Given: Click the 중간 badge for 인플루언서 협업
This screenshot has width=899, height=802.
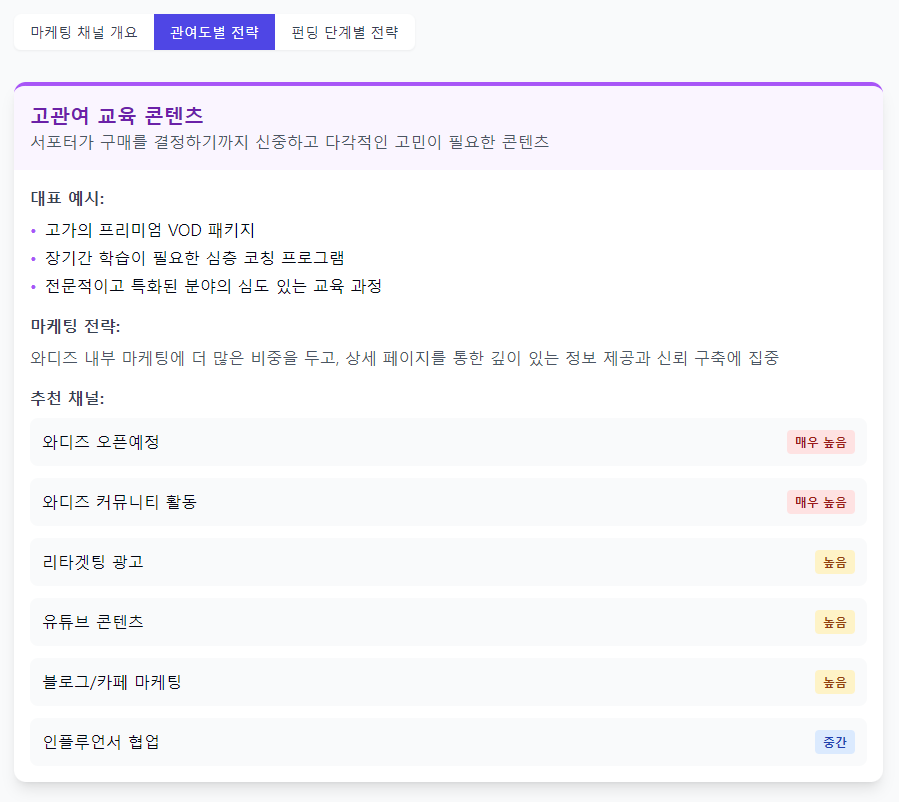Looking at the screenshot, I should (x=835, y=742).
